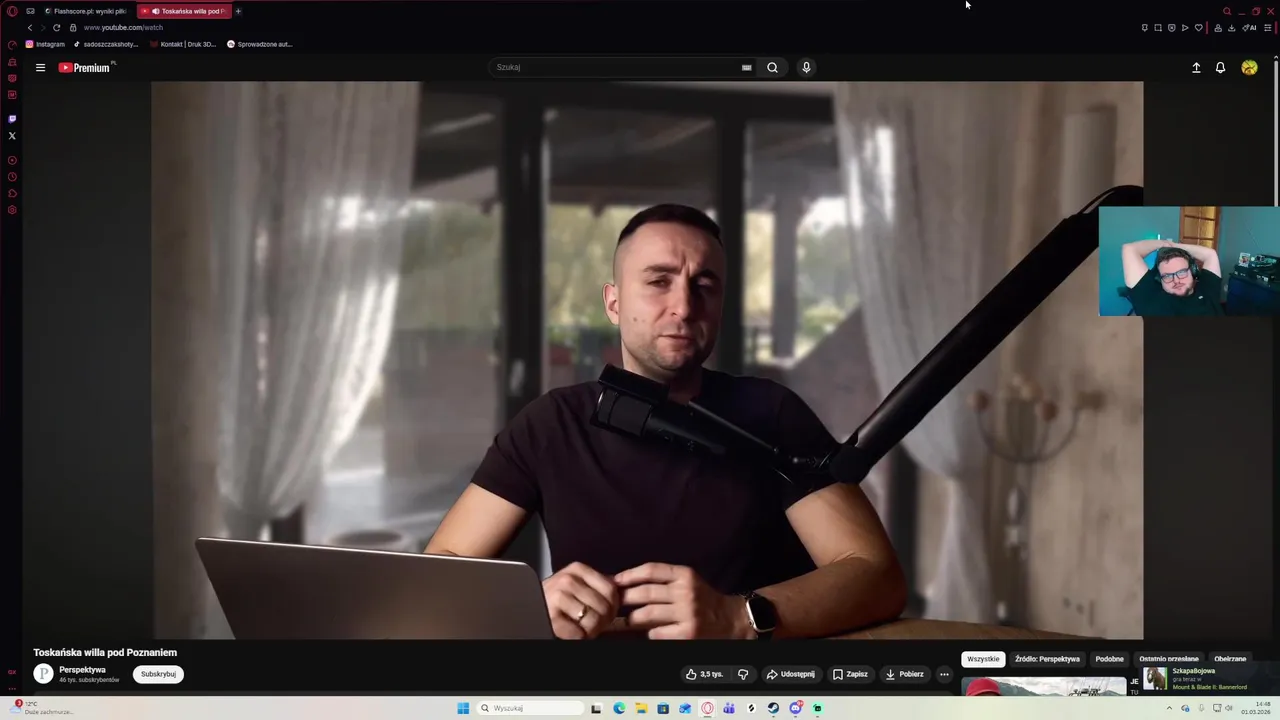
Task: Open Opera GX from taskbar
Action: [x=707, y=708]
